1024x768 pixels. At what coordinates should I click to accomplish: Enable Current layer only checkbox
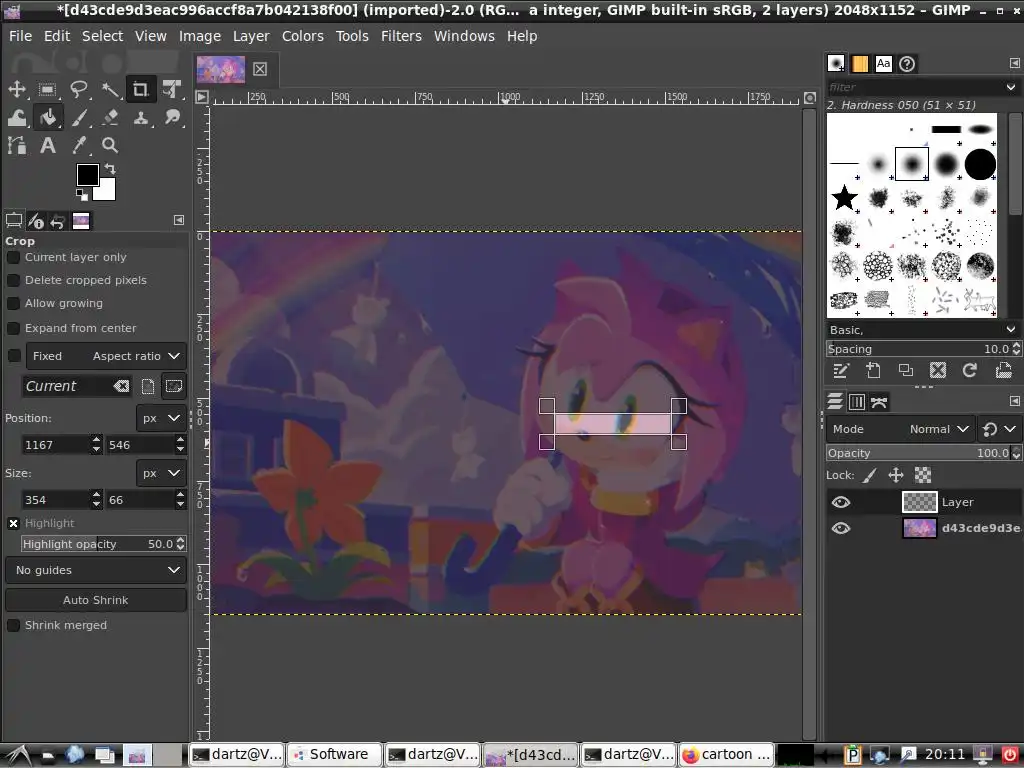[13, 257]
